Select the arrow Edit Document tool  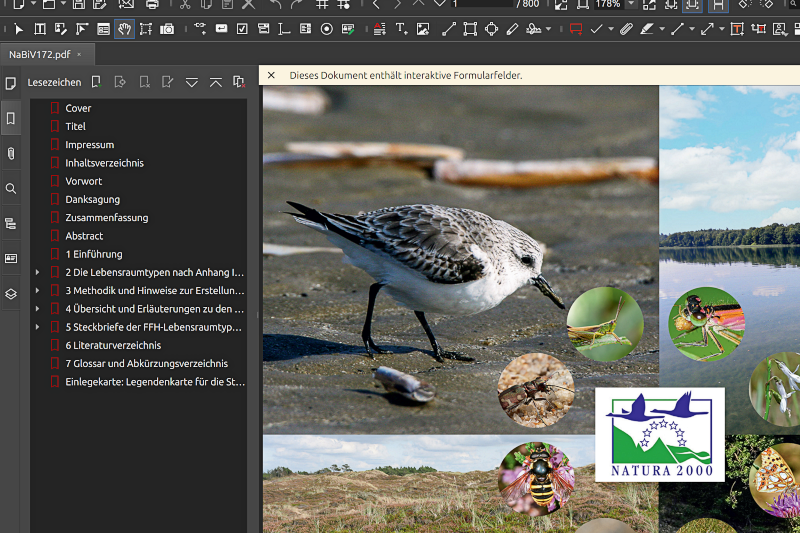(18, 29)
